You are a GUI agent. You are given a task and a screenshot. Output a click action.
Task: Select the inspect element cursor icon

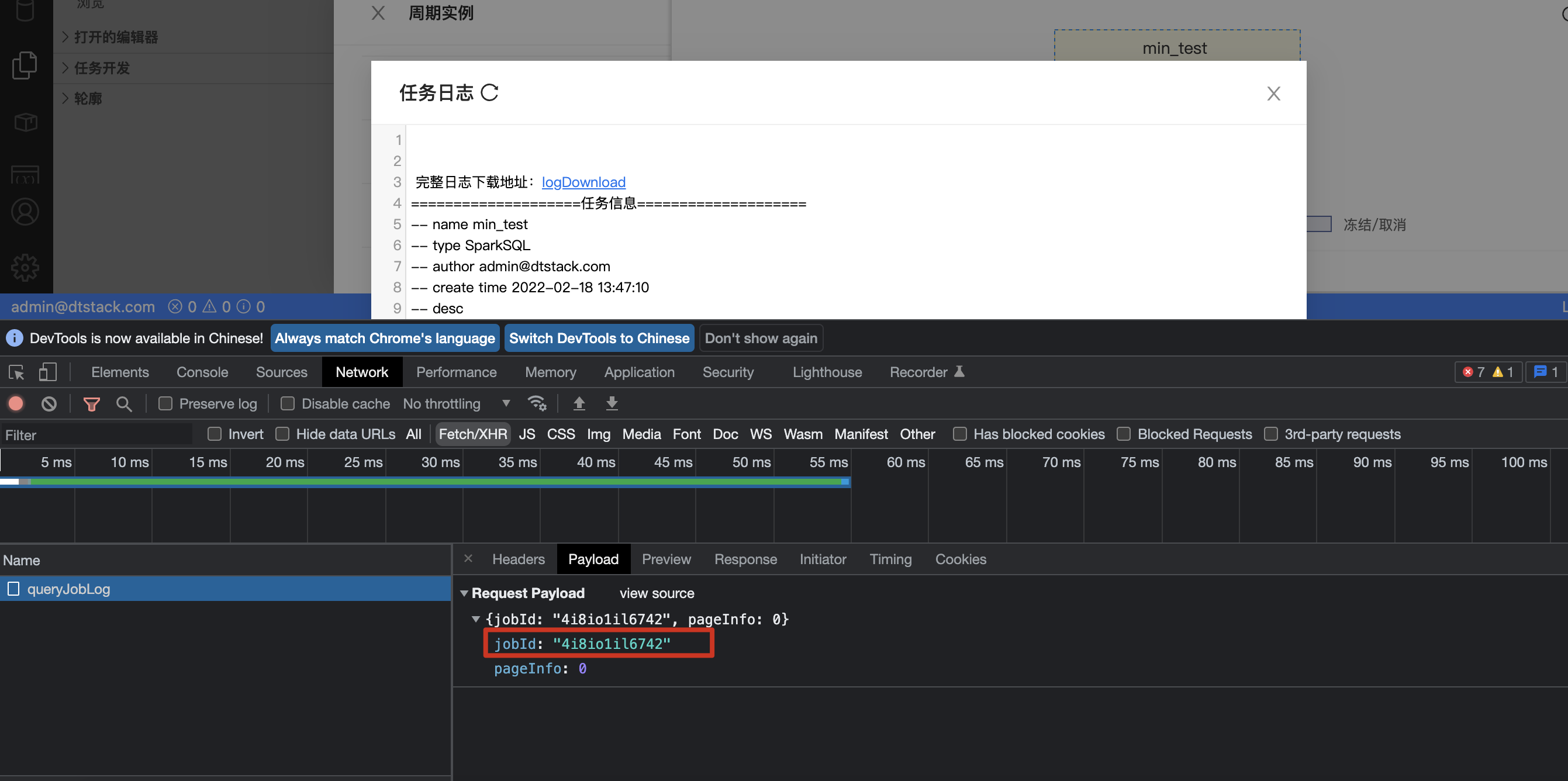coord(16,372)
